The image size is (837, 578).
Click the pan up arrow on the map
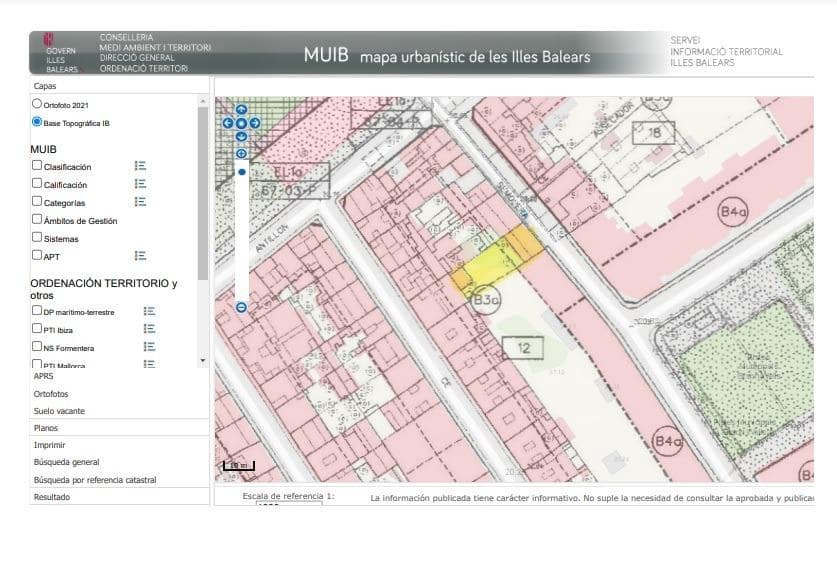point(240,108)
